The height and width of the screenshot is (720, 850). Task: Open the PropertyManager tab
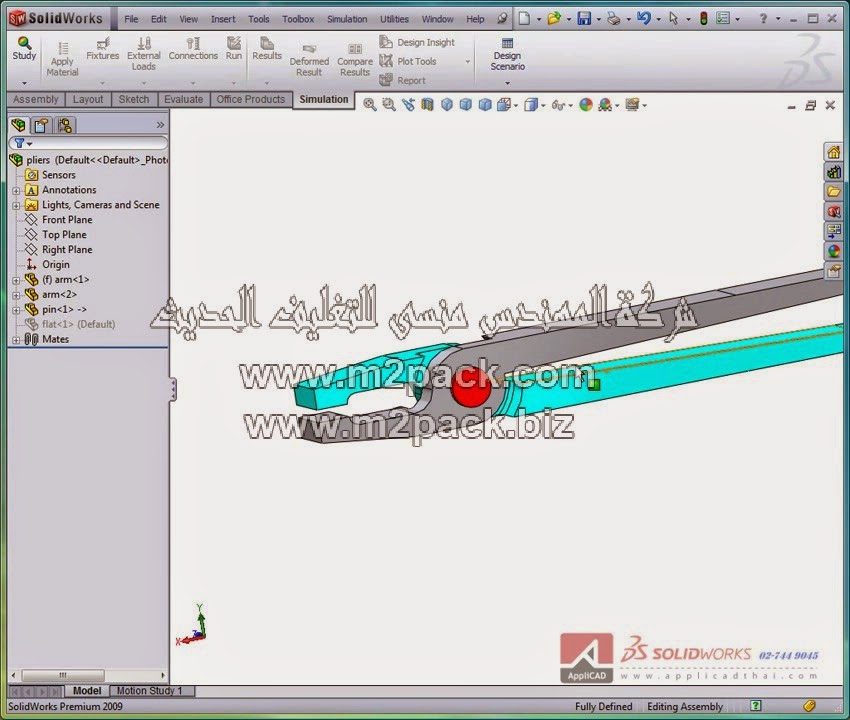pyautogui.click(x=41, y=125)
